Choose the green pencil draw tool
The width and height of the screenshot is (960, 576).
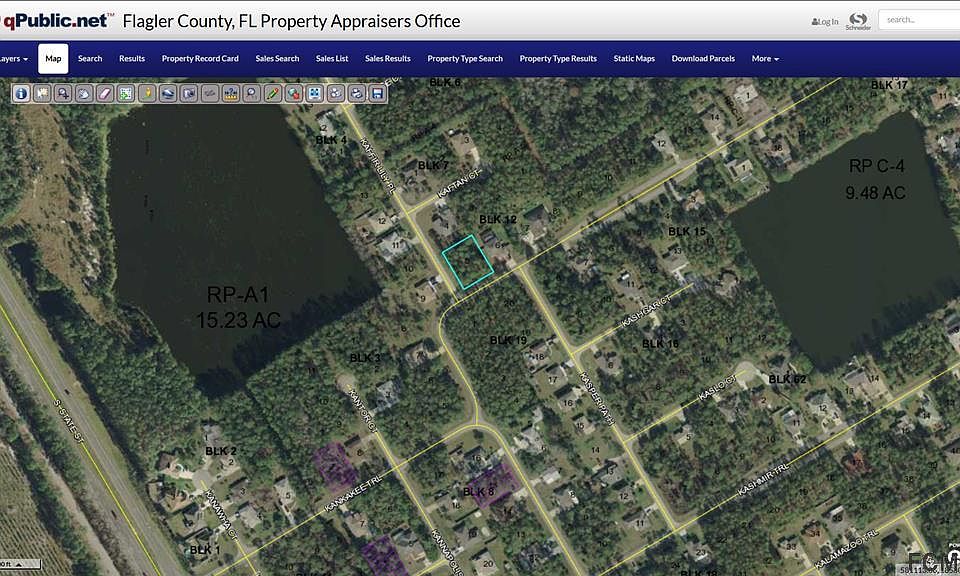272,93
